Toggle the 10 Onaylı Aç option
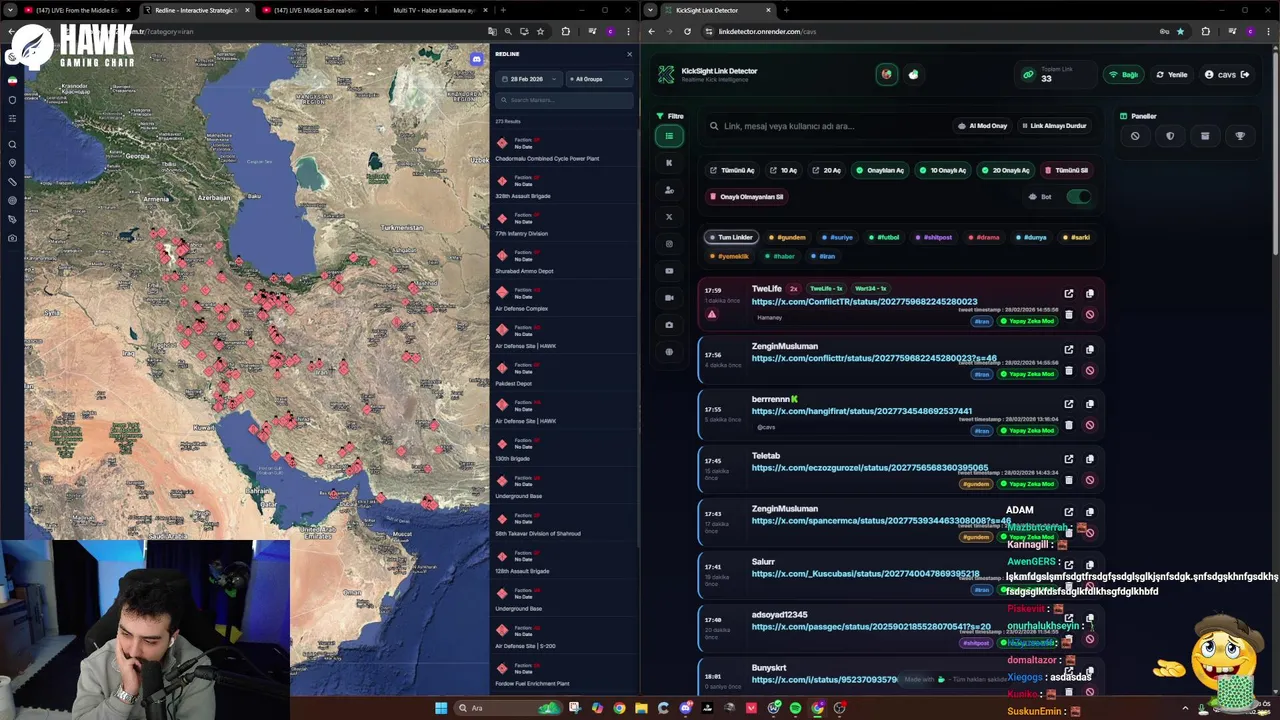Image resolution: width=1280 pixels, height=720 pixels. pos(943,170)
